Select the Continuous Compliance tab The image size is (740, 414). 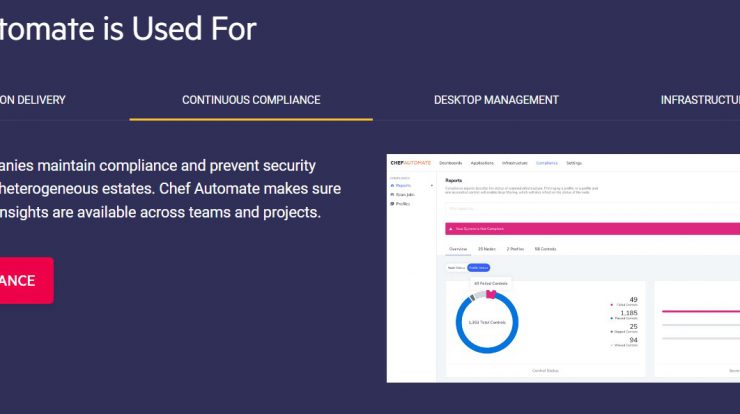coord(251,100)
